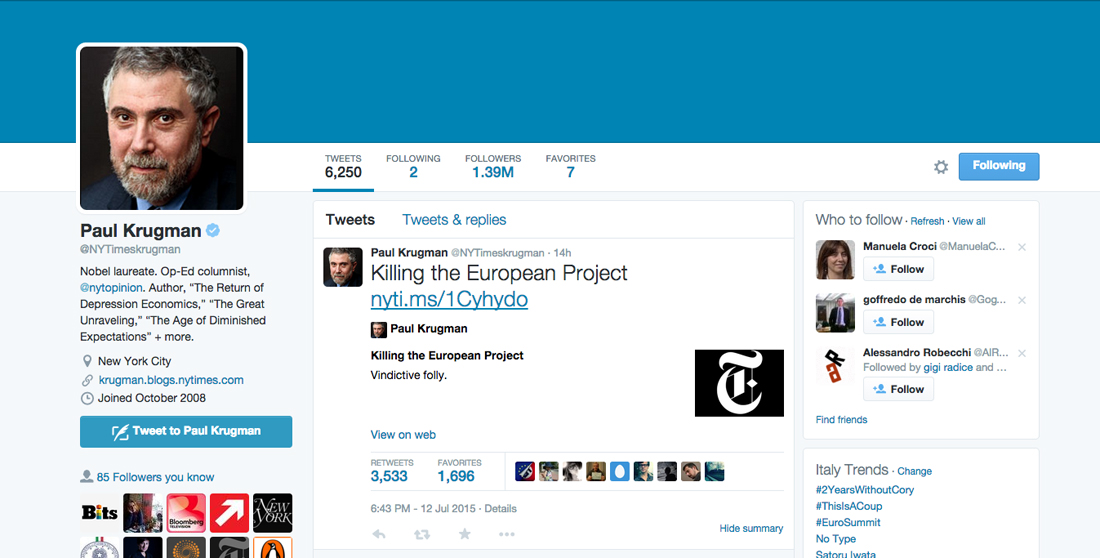Switch to Tweets & replies tab
Screen dimensions: 1100x558
tap(454, 220)
